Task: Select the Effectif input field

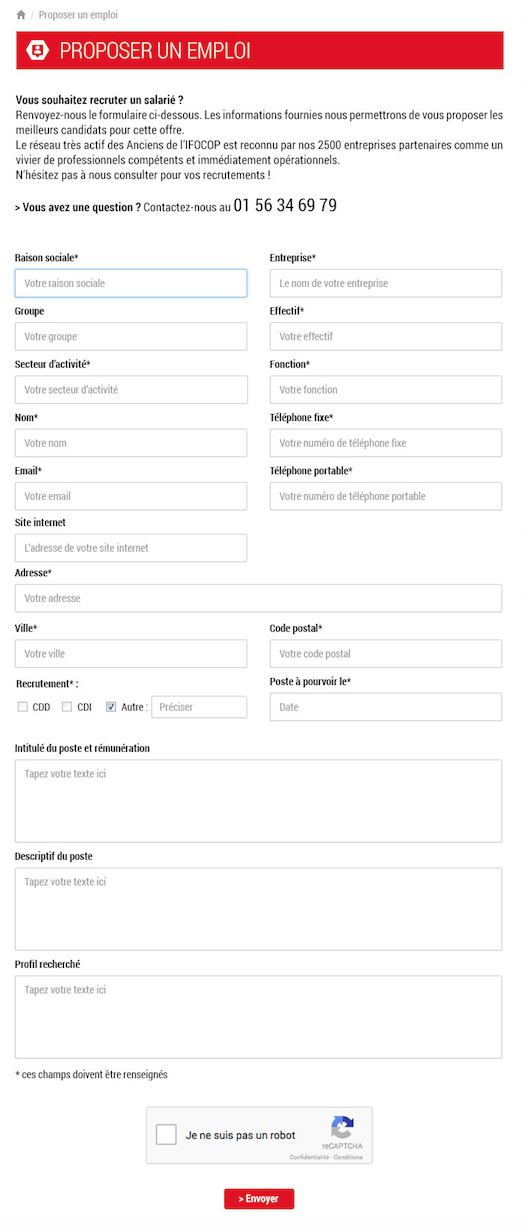Action: [386, 336]
